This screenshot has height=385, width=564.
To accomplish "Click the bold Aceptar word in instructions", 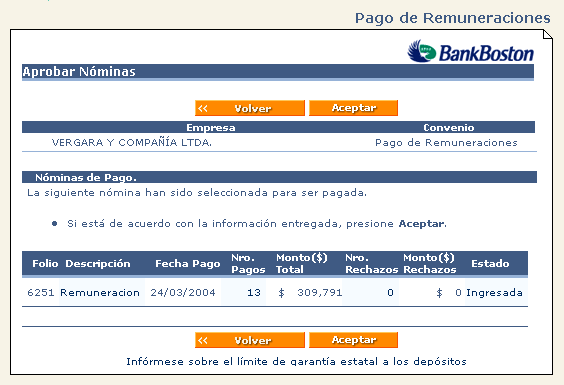I will click(422, 224).
